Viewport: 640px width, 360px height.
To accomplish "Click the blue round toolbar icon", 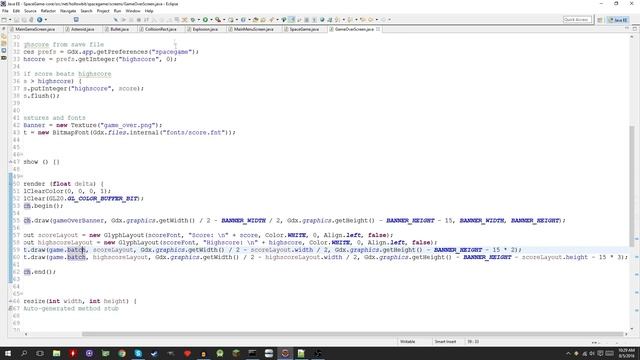I will tap(40, 20).
